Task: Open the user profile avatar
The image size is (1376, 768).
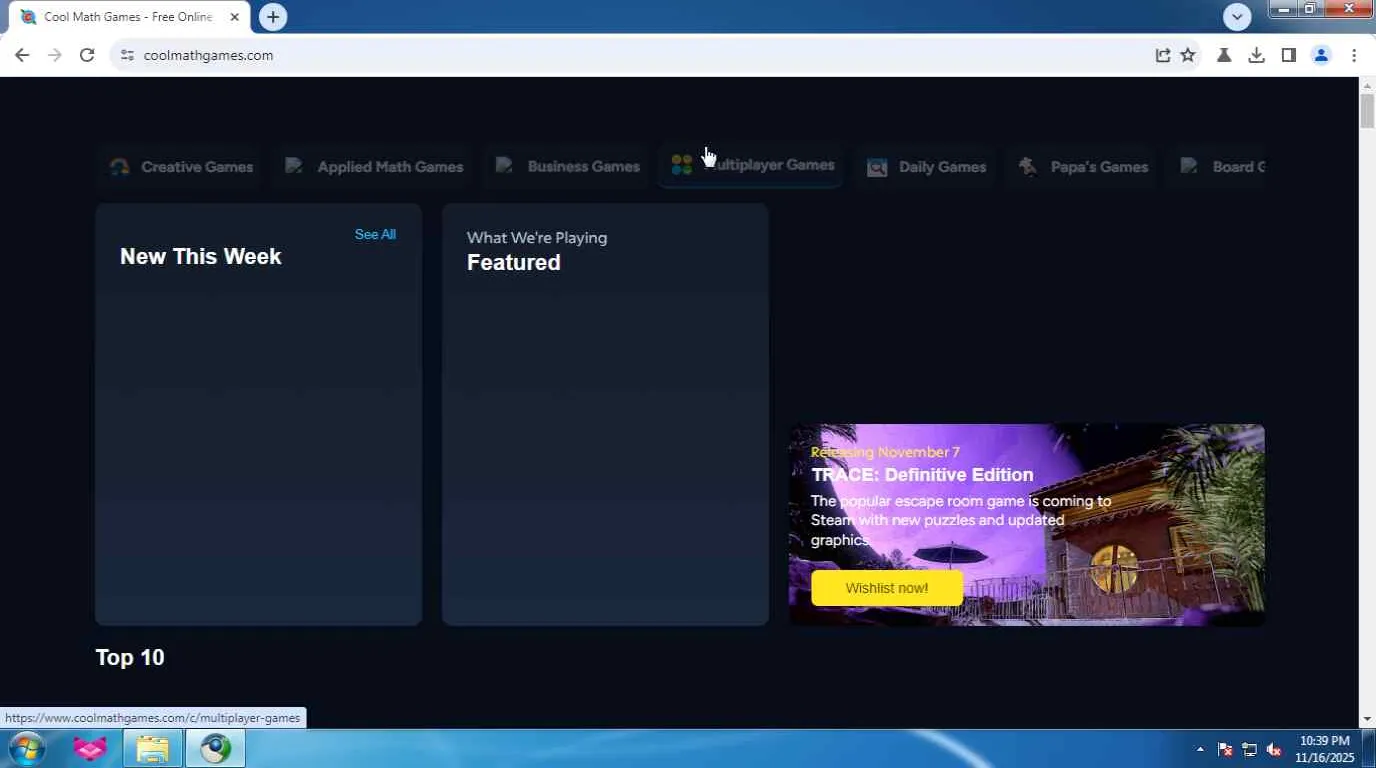Action: tap(1321, 55)
